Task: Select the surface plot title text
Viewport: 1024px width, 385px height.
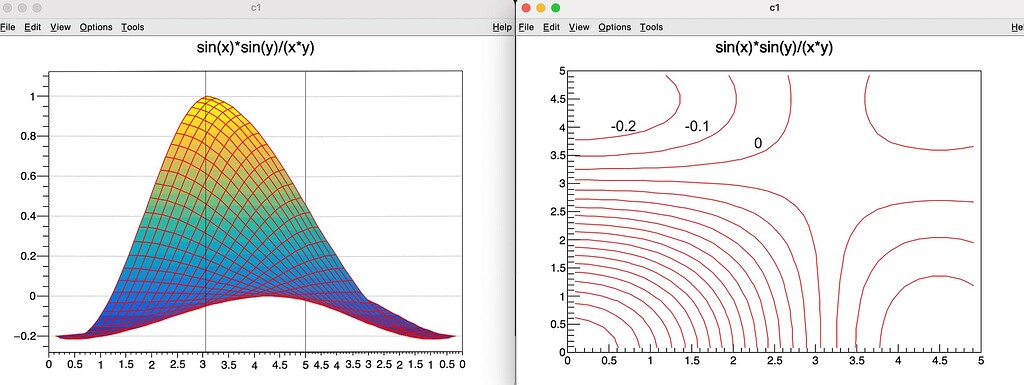Action: pos(255,48)
